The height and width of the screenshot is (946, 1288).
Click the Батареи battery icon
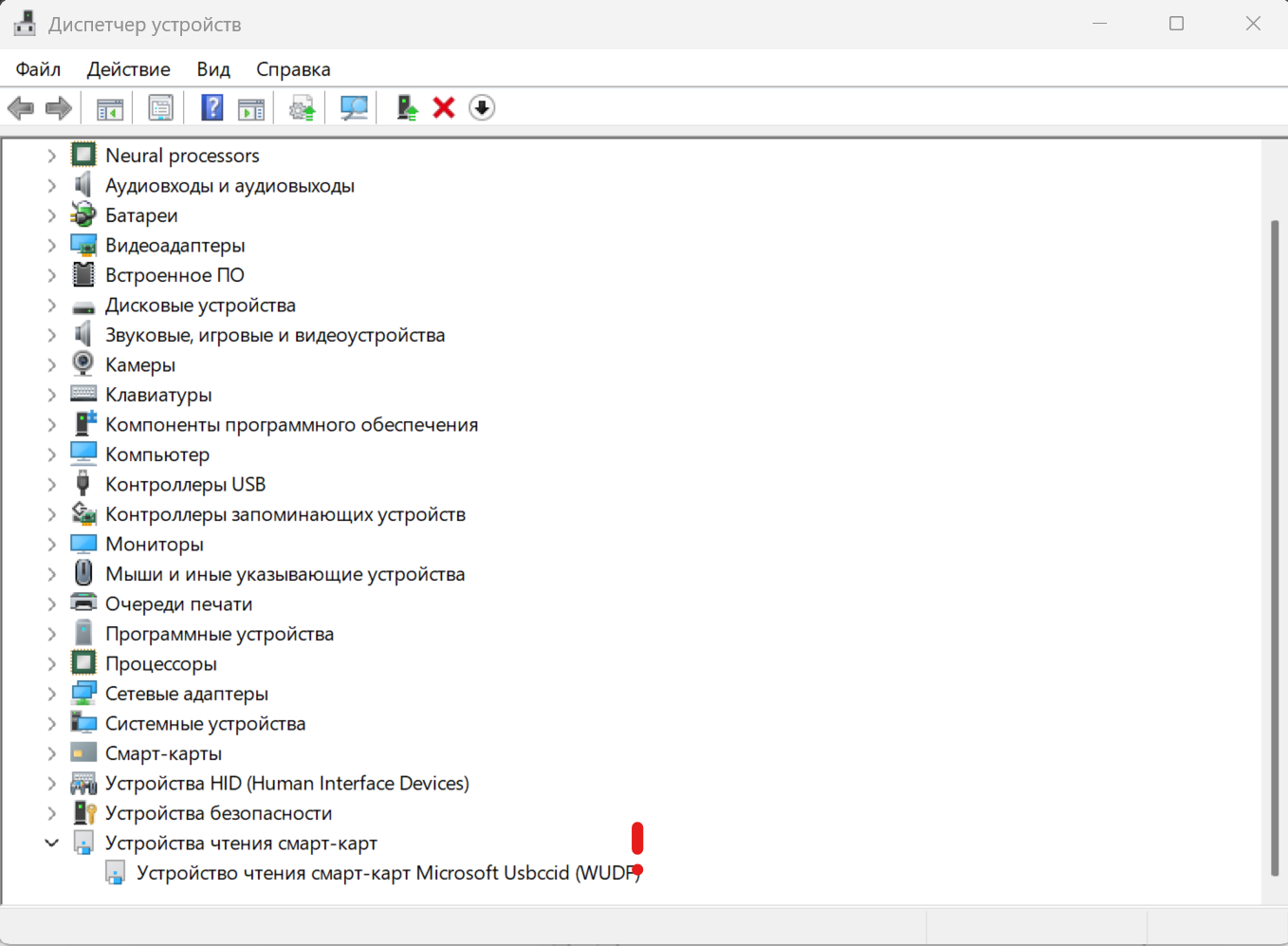click(x=83, y=214)
